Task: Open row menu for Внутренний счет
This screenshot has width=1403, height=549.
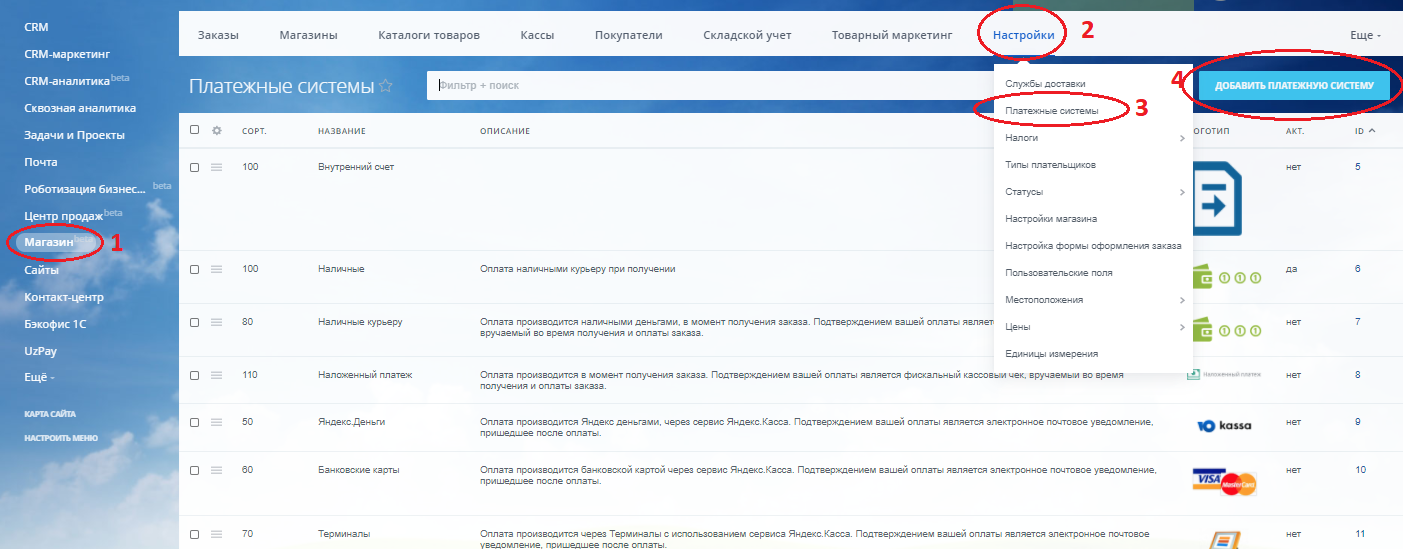Action: [x=216, y=167]
